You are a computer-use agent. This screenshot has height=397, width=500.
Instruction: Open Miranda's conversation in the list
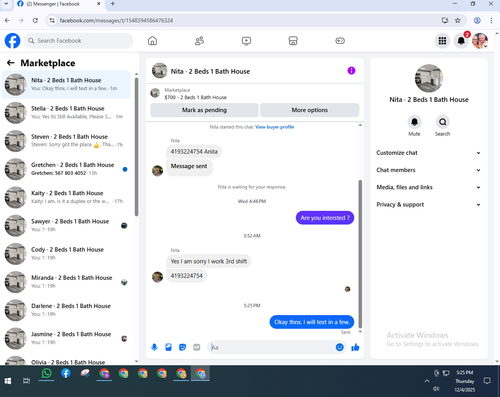point(66,282)
